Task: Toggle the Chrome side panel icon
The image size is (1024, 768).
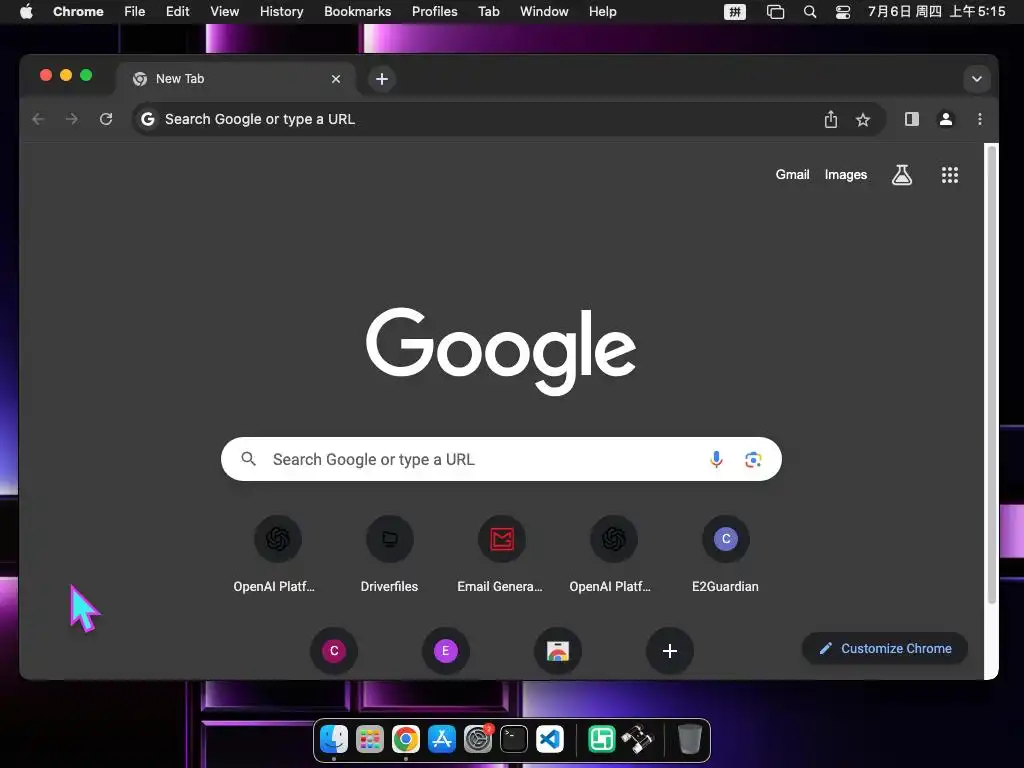Action: click(x=912, y=119)
